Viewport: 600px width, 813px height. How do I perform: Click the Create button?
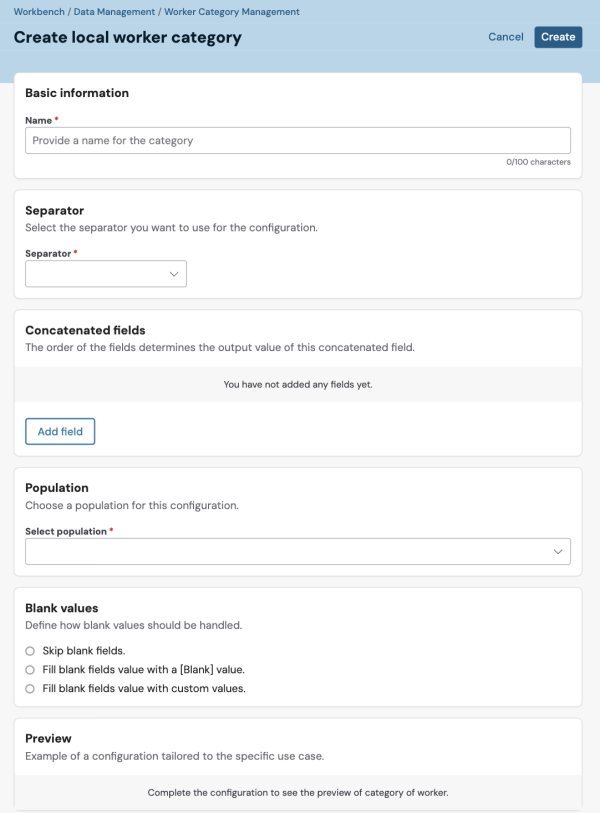click(558, 37)
